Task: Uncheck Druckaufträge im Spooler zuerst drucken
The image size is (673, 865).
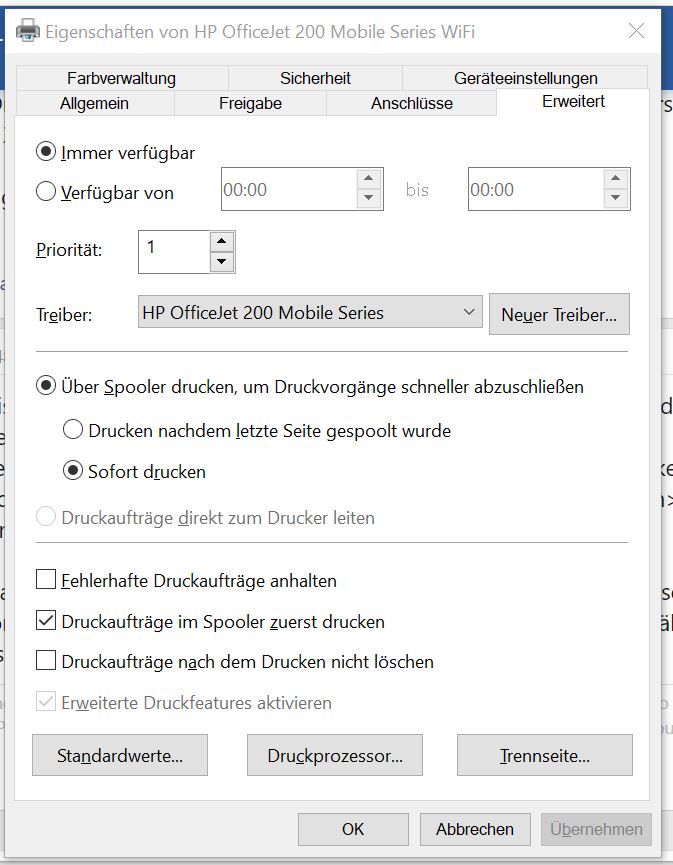Action: click(x=46, y=621)
